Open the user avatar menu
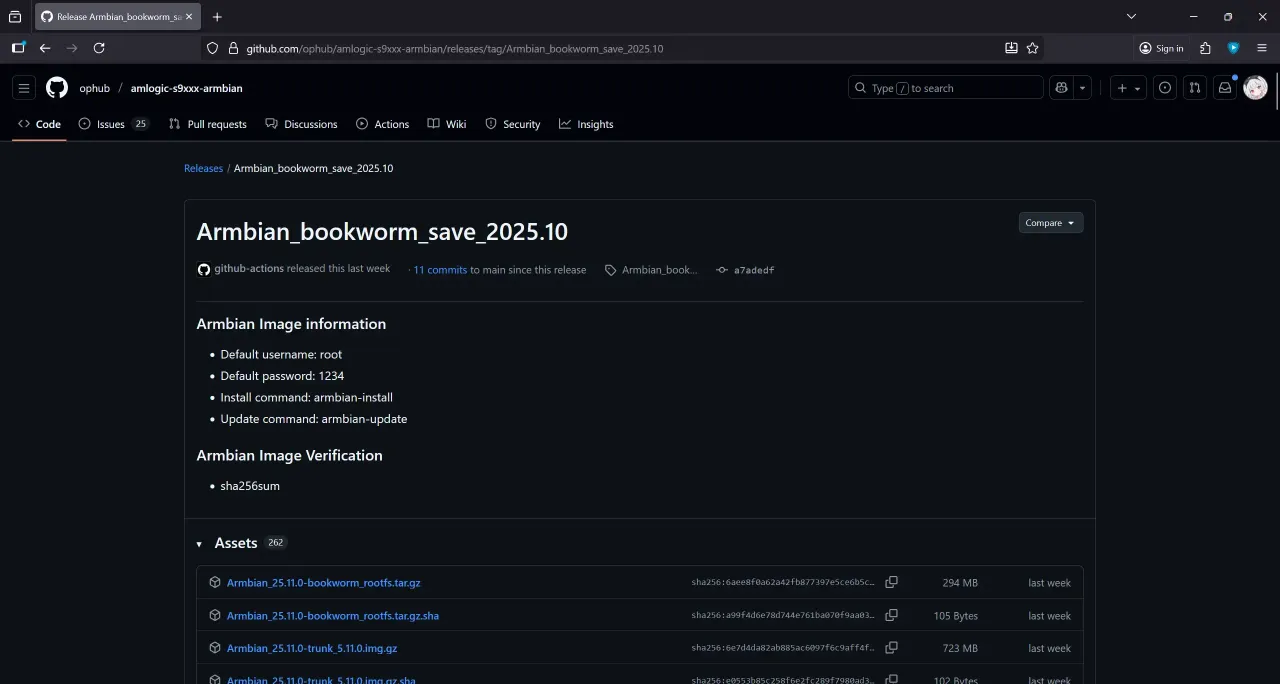Image resolution: width=1280 pixels, height=684 pixels. pos(1255,88)
